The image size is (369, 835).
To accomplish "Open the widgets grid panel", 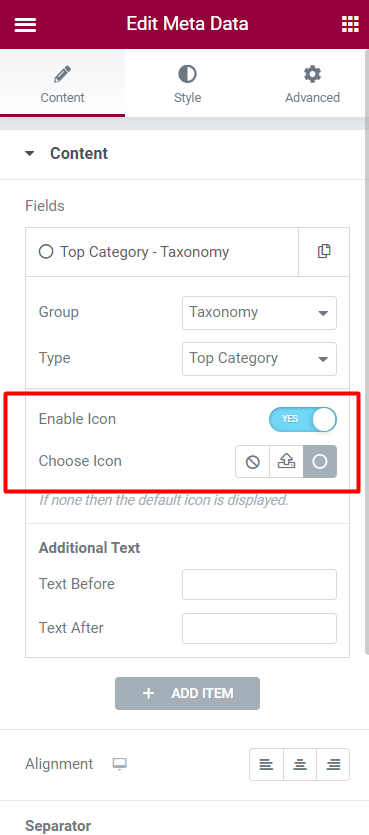I will pyautogui.click(x=350, y=24).
